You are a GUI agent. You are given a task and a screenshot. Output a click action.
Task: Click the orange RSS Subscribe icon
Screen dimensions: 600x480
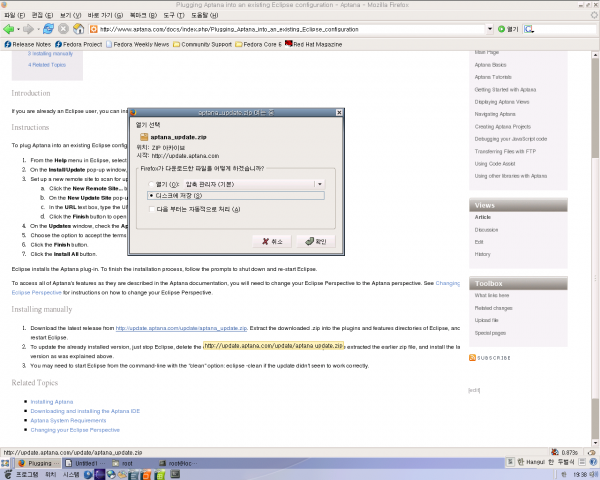pos(472,358)
